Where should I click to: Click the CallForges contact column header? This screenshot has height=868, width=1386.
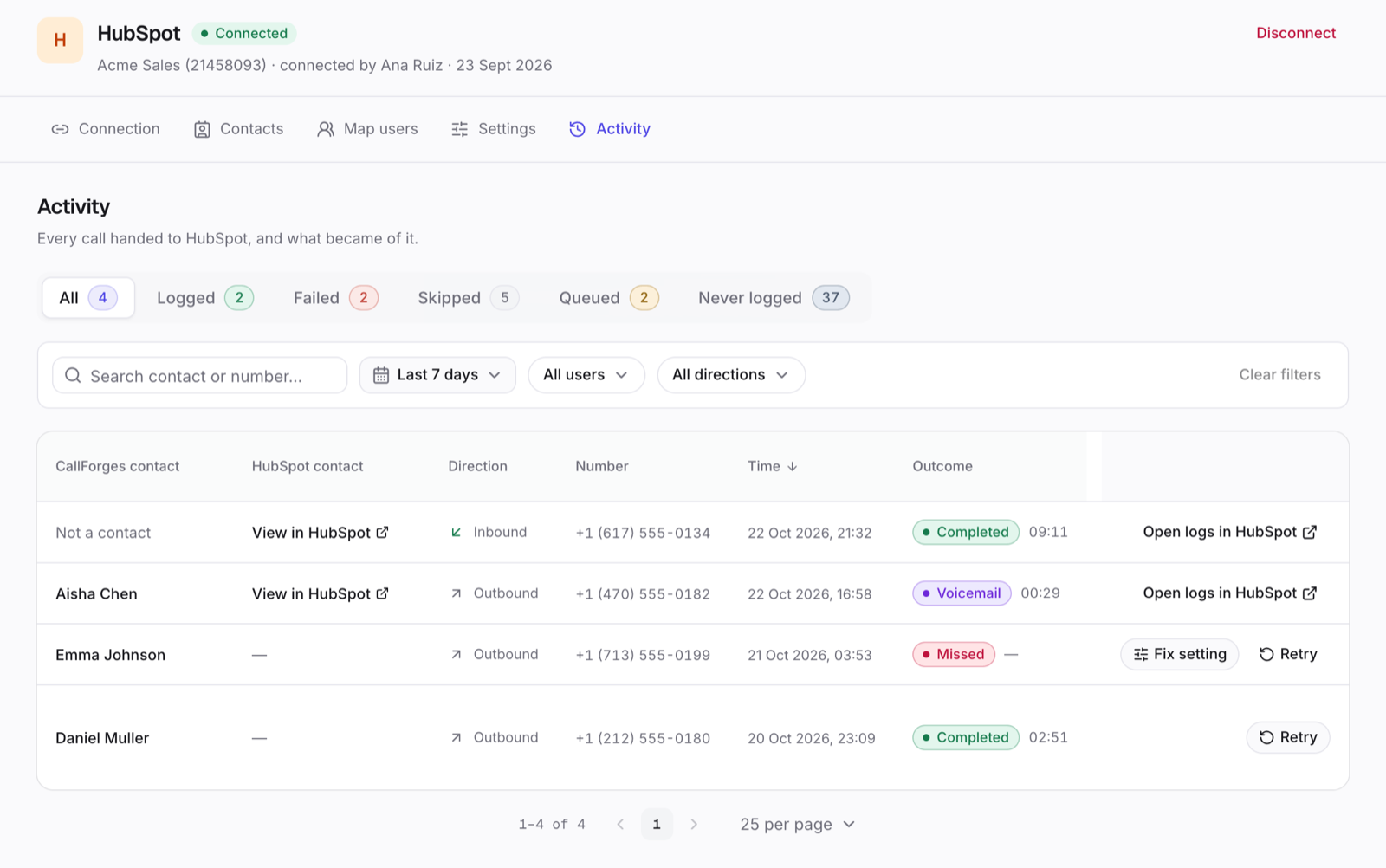pos(117,466)
